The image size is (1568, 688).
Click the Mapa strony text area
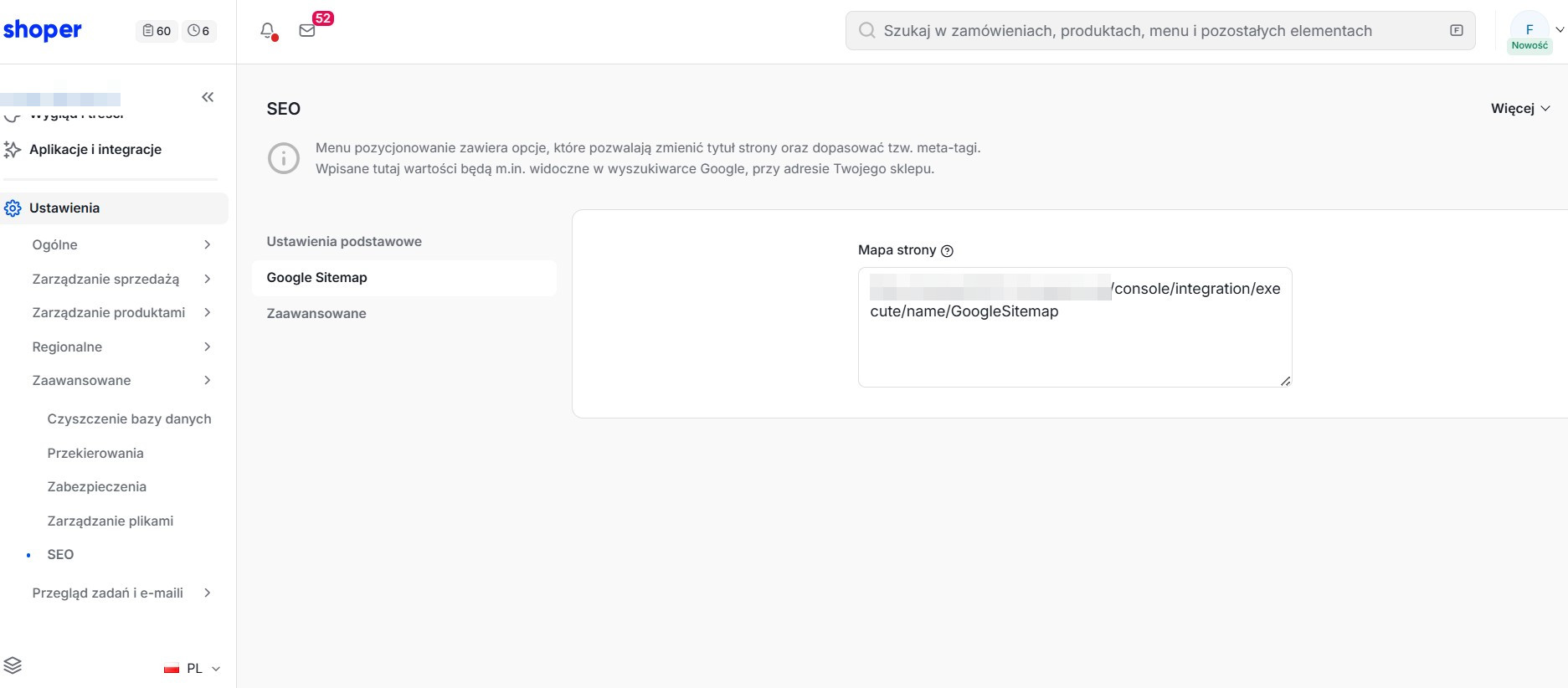coord(1075,327)
